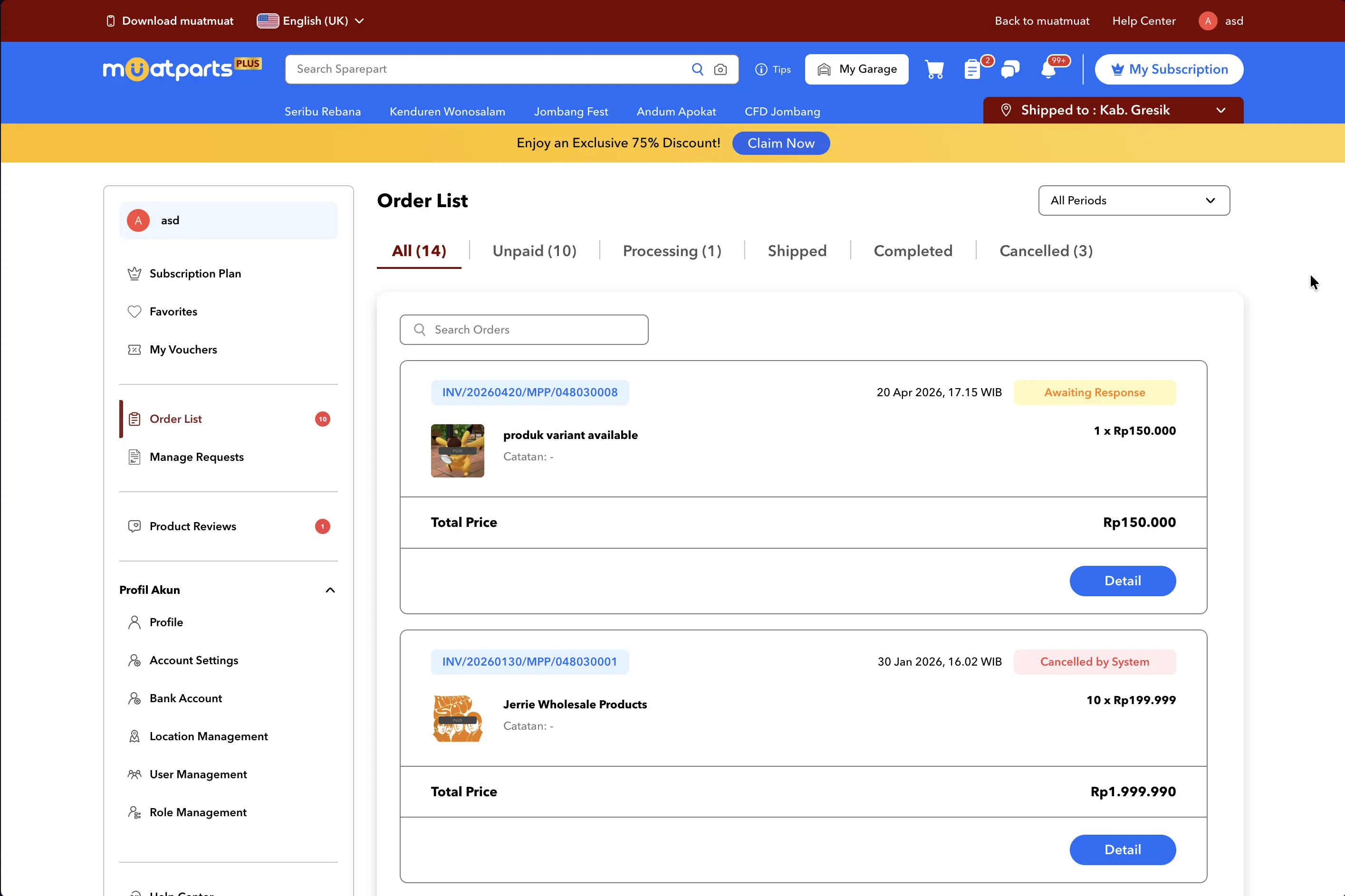The height and width of the screenshot is (896, 1345).
Task: Switch to the Cancelled (3) tab
Action: [x=1046, y=251]
